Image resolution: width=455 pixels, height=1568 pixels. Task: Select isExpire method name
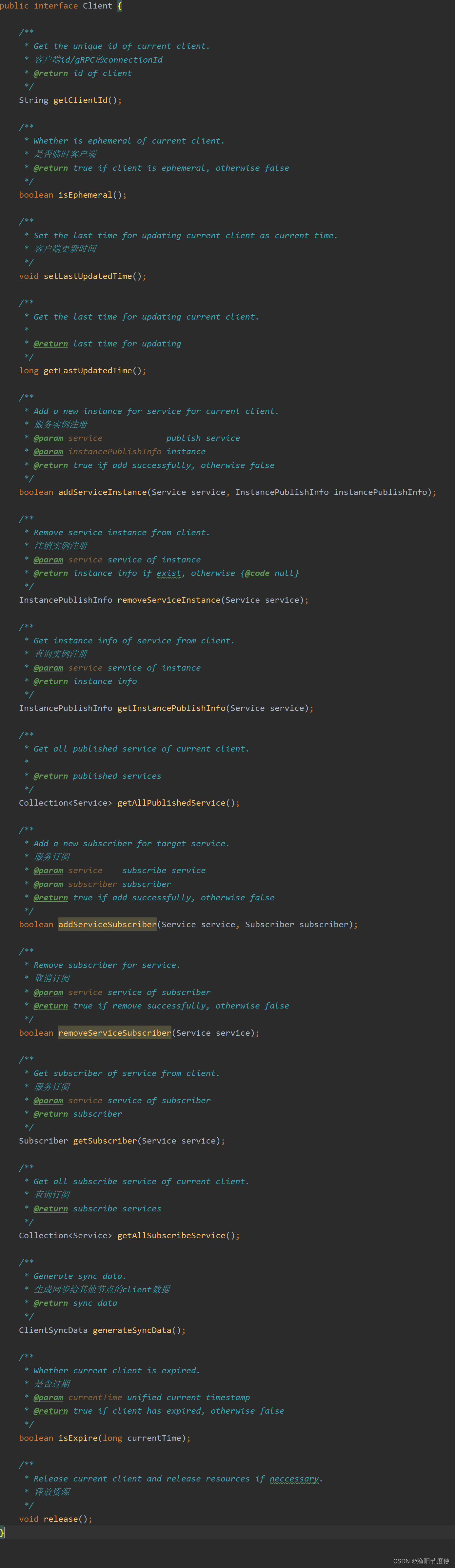pos(78,1438)
